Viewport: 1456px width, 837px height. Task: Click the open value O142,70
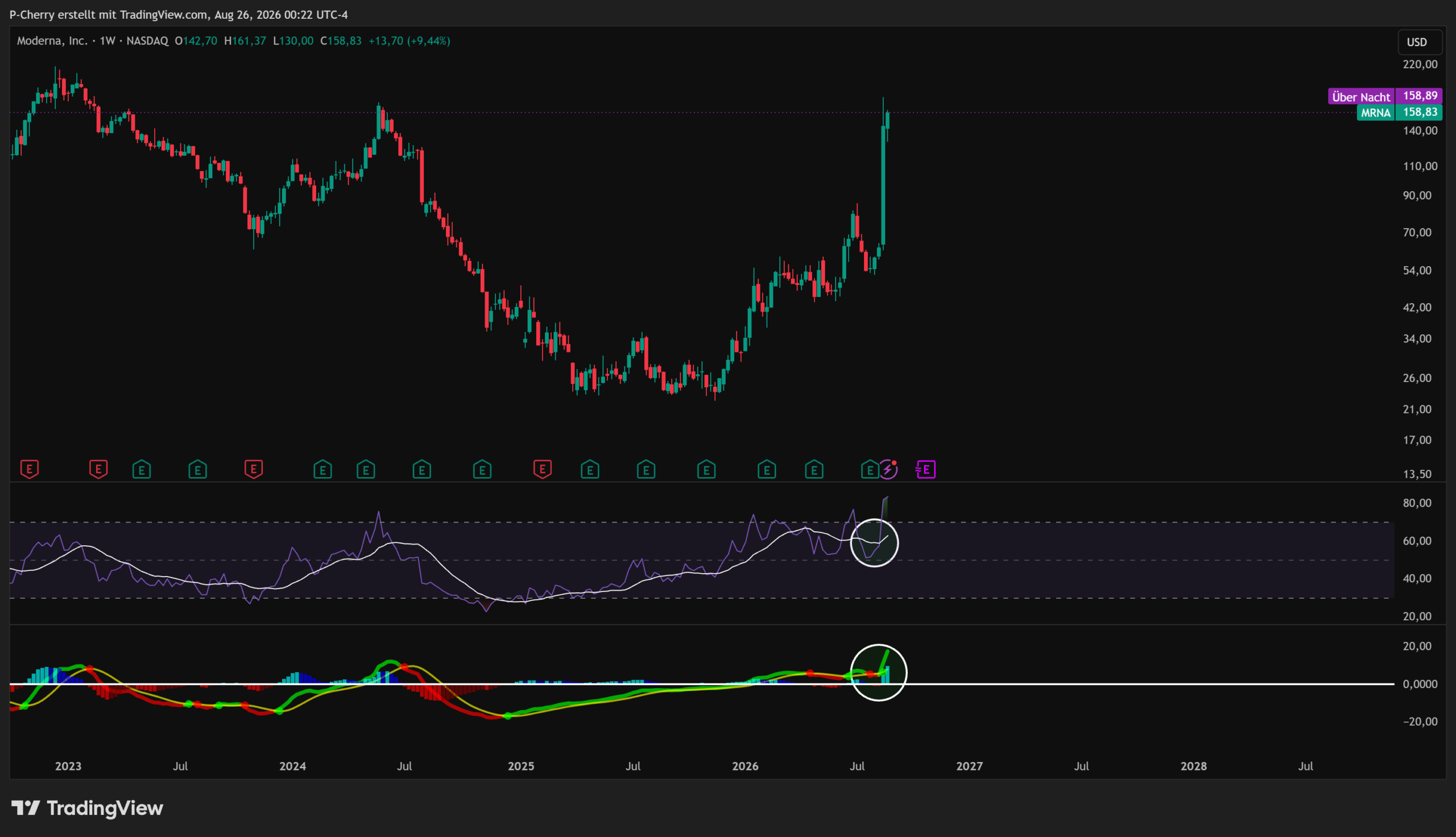coord(196,41)
